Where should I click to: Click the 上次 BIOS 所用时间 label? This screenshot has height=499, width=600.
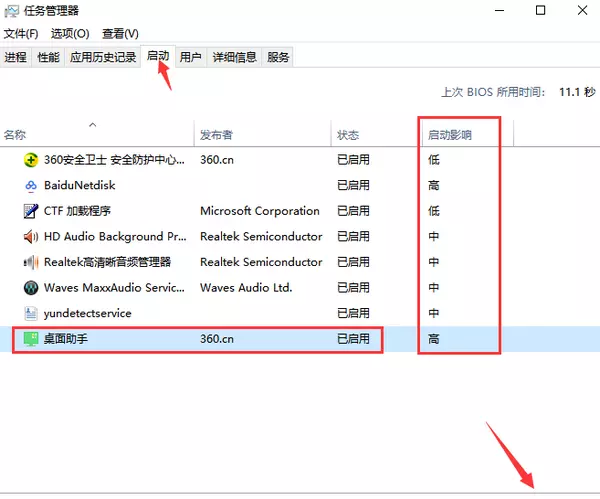point(493,92)
